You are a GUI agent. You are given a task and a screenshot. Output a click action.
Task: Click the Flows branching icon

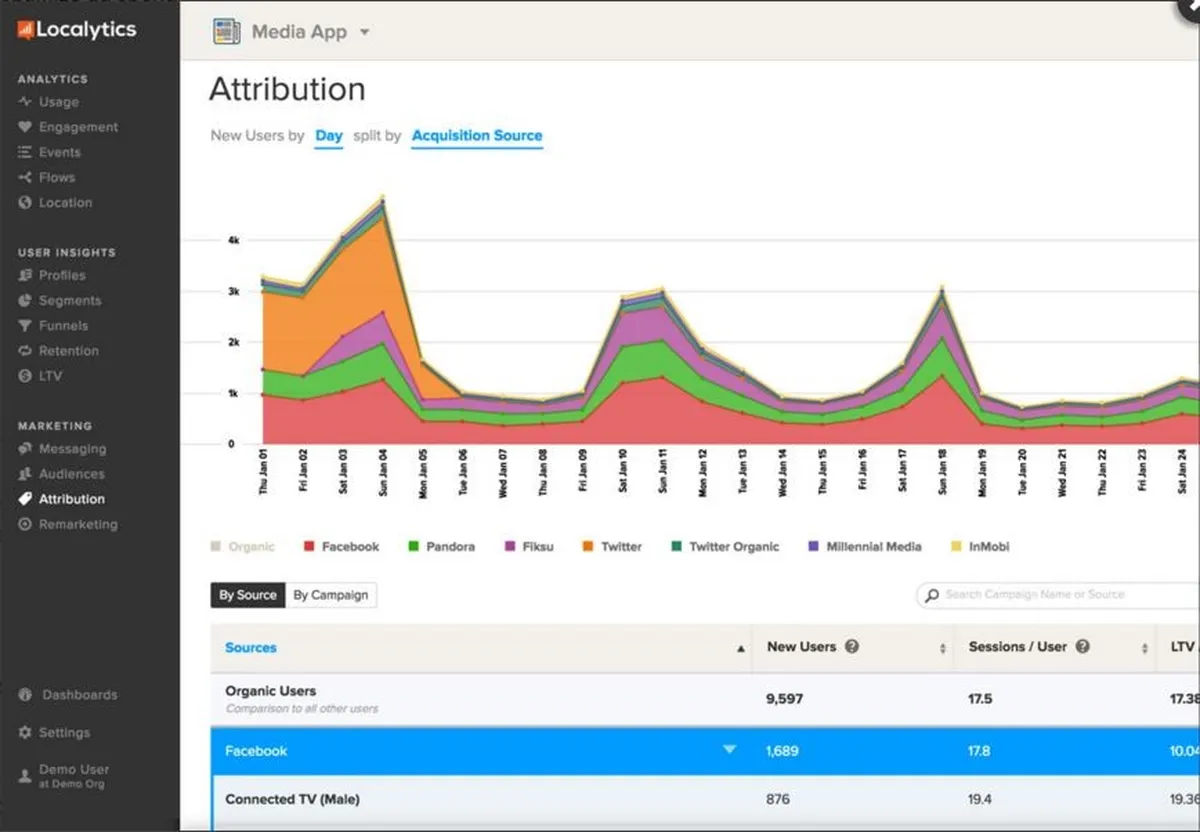[25, 177]
